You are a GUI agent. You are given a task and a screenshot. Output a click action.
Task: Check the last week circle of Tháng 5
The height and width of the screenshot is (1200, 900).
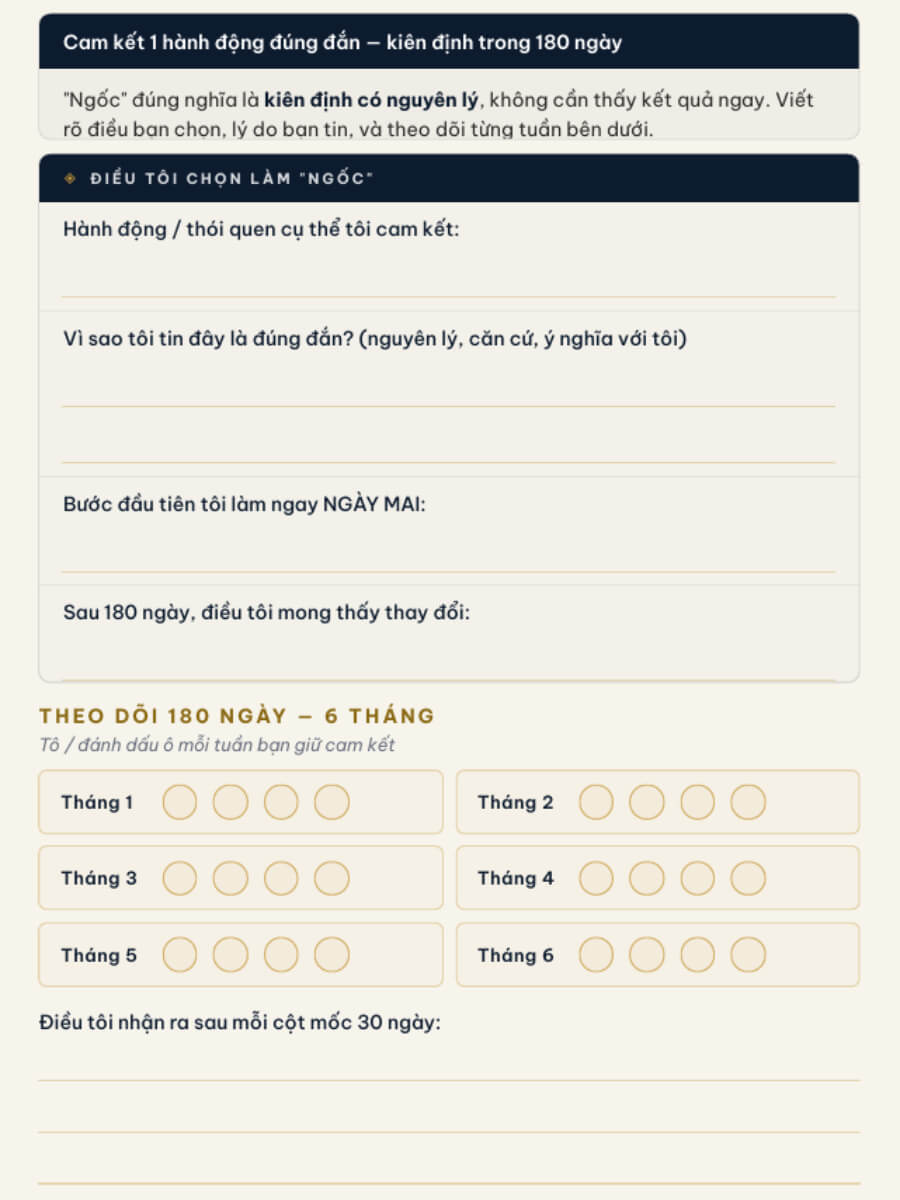coord(332,955)
